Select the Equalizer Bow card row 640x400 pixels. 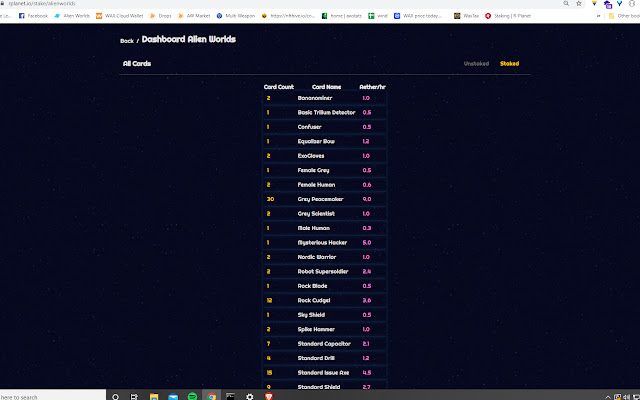pyautogui.click(x=324, y=141)
